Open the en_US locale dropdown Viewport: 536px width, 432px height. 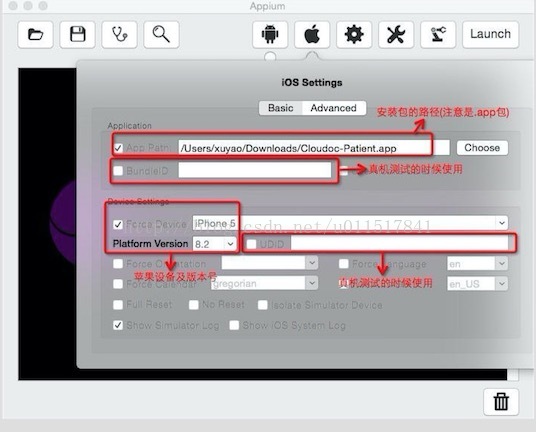(478, 284)
